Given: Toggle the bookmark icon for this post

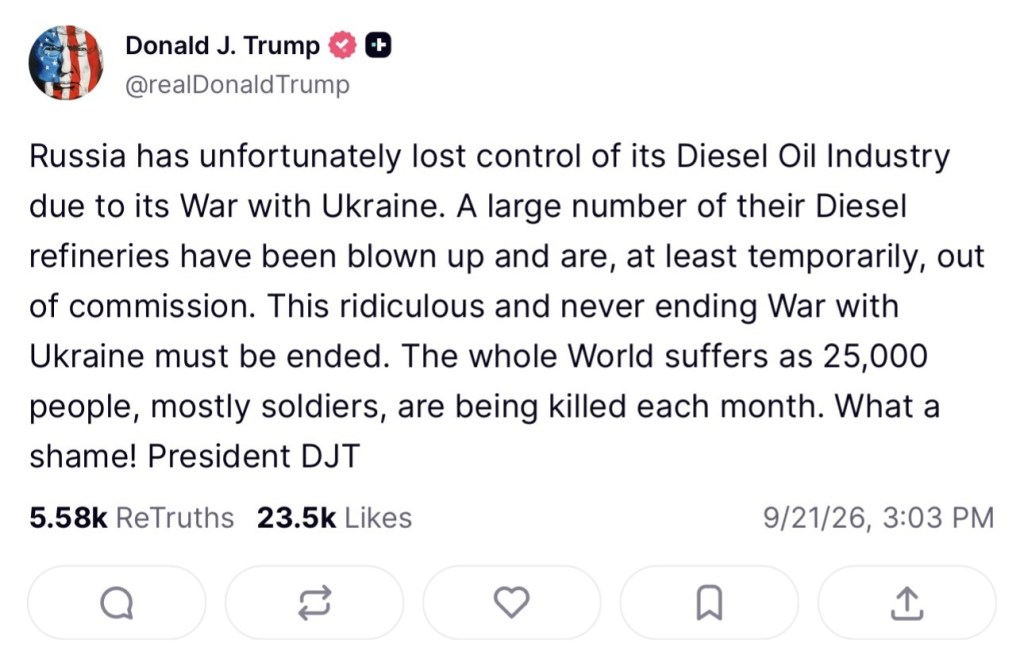Looking at the screenshot, I should pos(709,602).
